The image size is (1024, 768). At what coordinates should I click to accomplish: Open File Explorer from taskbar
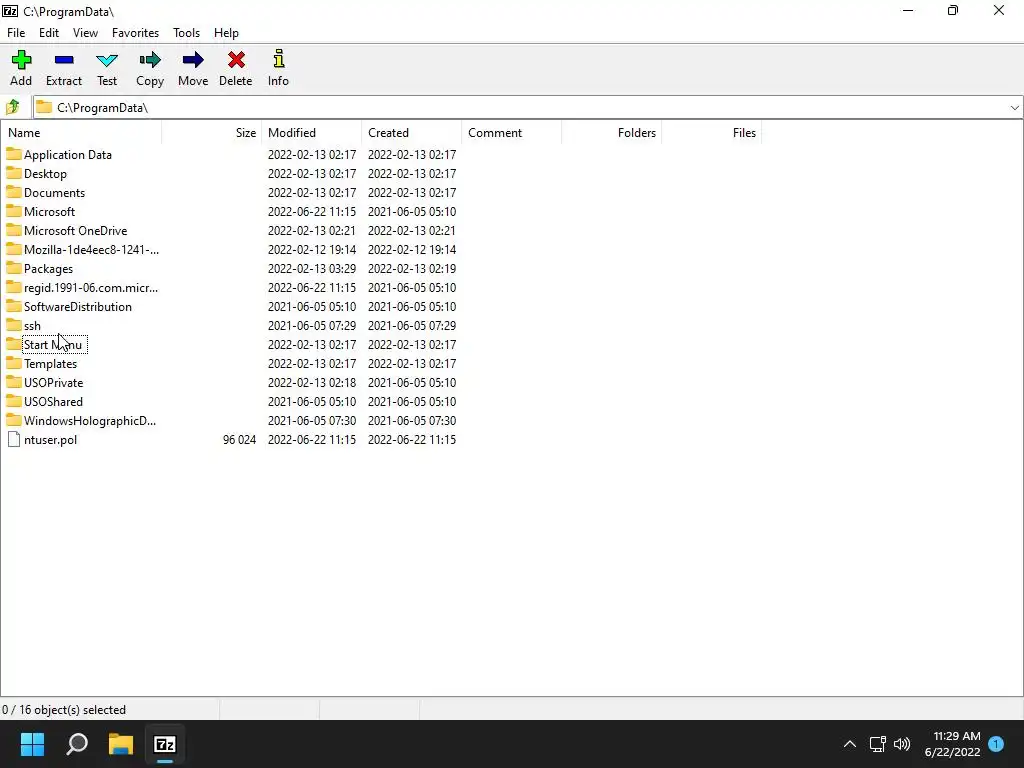tap(121, 744)
